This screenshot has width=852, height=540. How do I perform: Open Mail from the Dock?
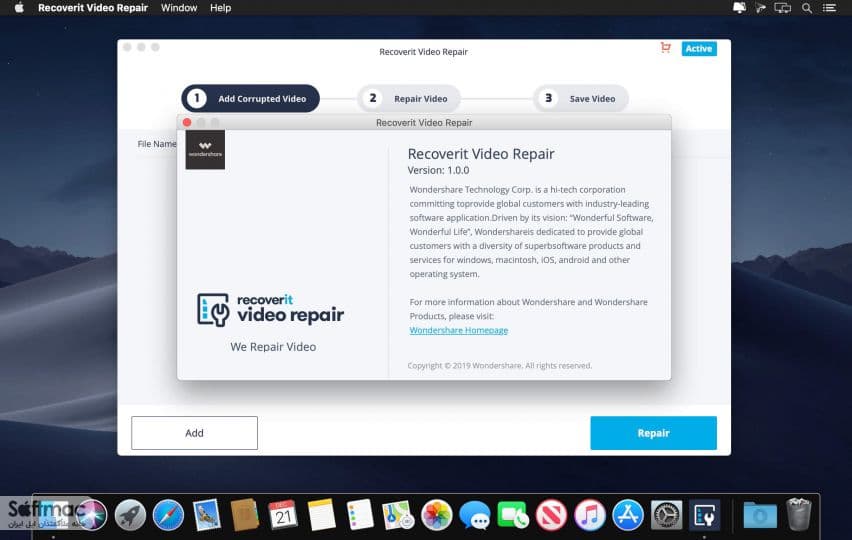[x=206, y=515]
